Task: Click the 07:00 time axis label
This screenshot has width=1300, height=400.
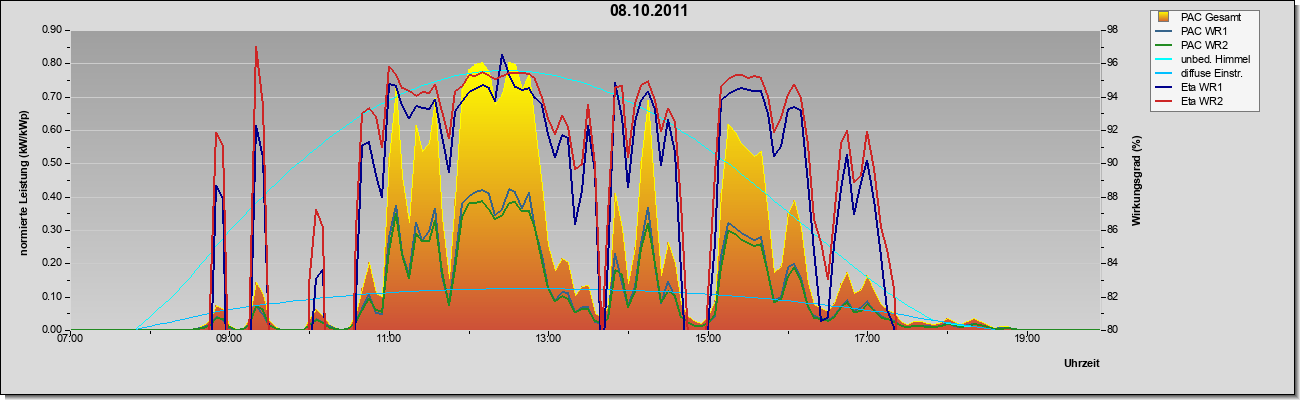Action: [x=70, y=339]
